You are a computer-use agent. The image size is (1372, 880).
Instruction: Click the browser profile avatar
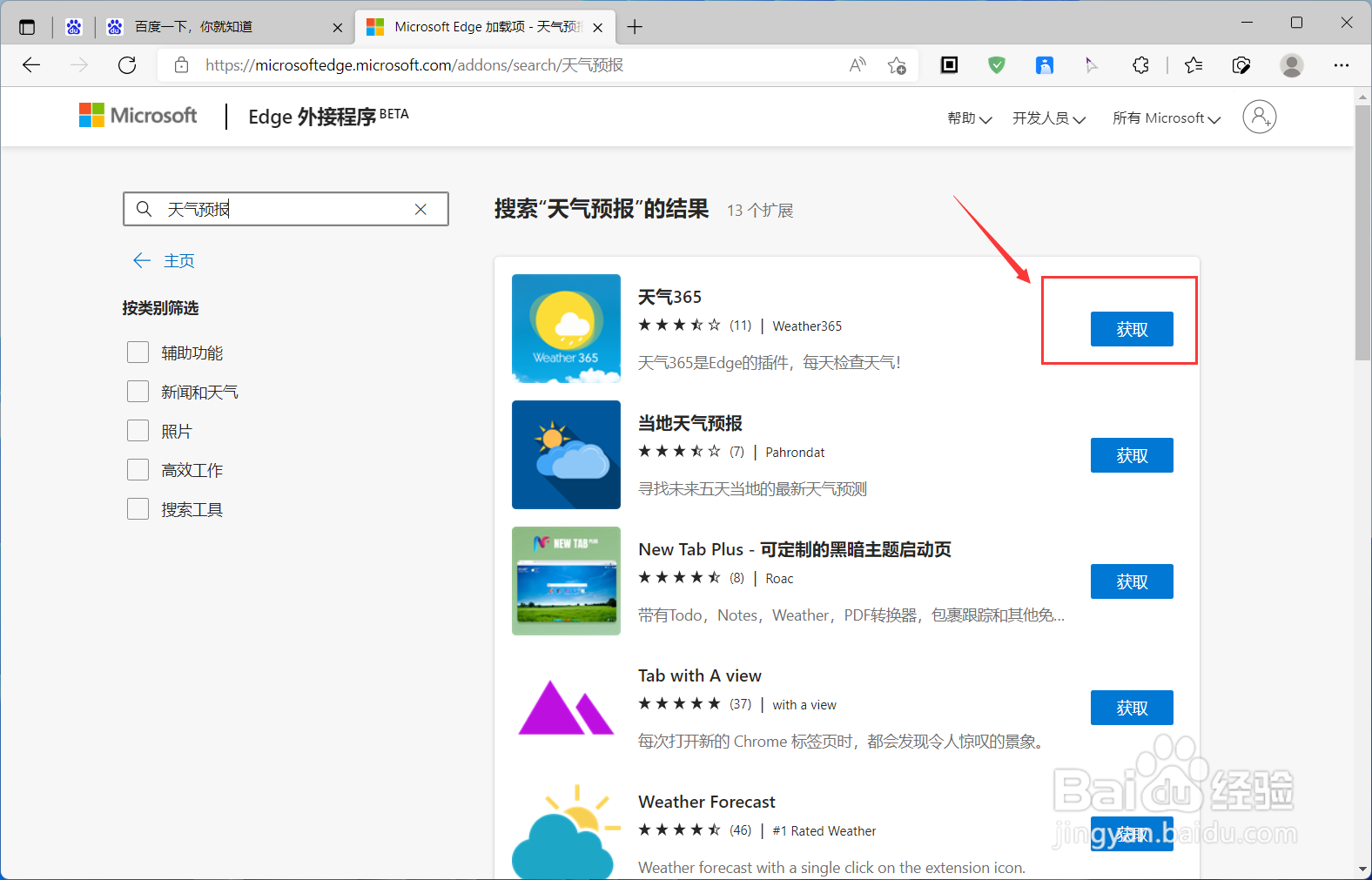tap(1292, 65)
